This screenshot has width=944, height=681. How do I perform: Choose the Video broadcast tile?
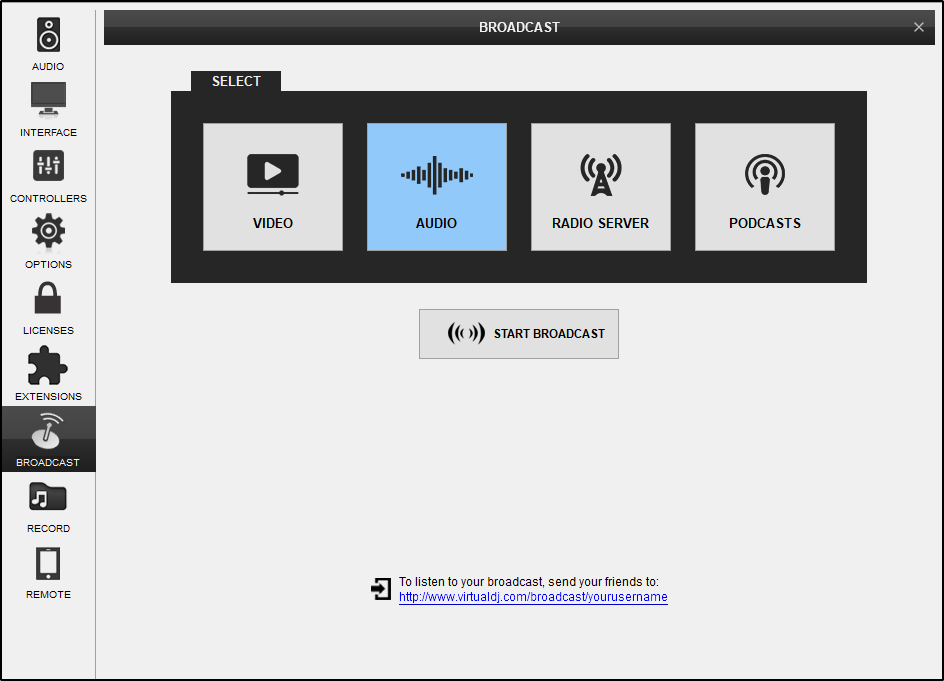(273, 187)
